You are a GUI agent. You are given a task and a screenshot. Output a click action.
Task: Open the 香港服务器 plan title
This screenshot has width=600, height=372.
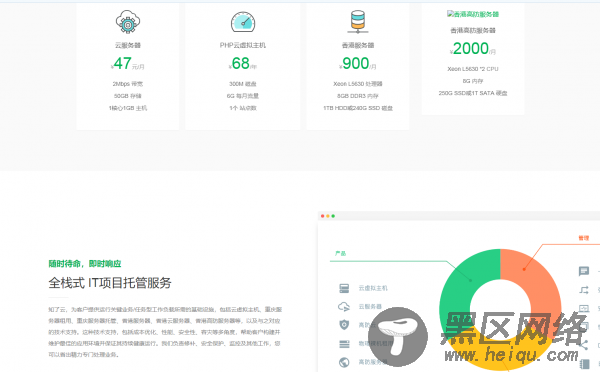(358, 45)
